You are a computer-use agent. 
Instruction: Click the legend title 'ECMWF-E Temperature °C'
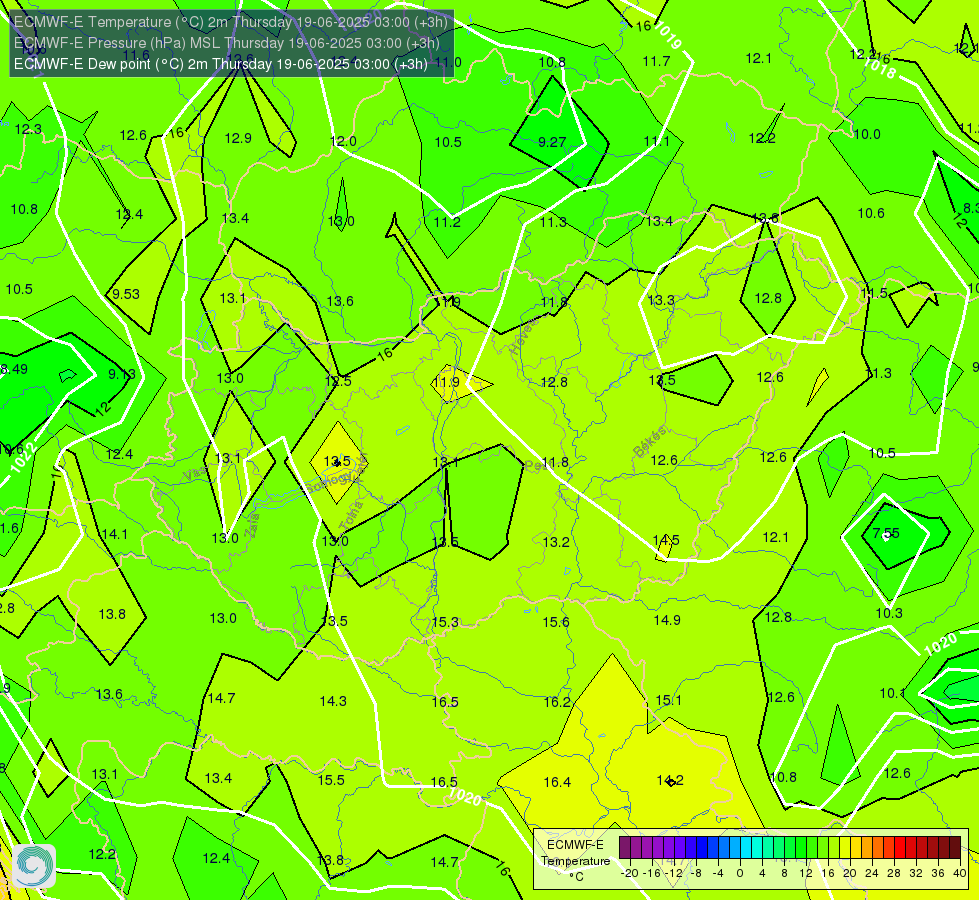point(575,861)
